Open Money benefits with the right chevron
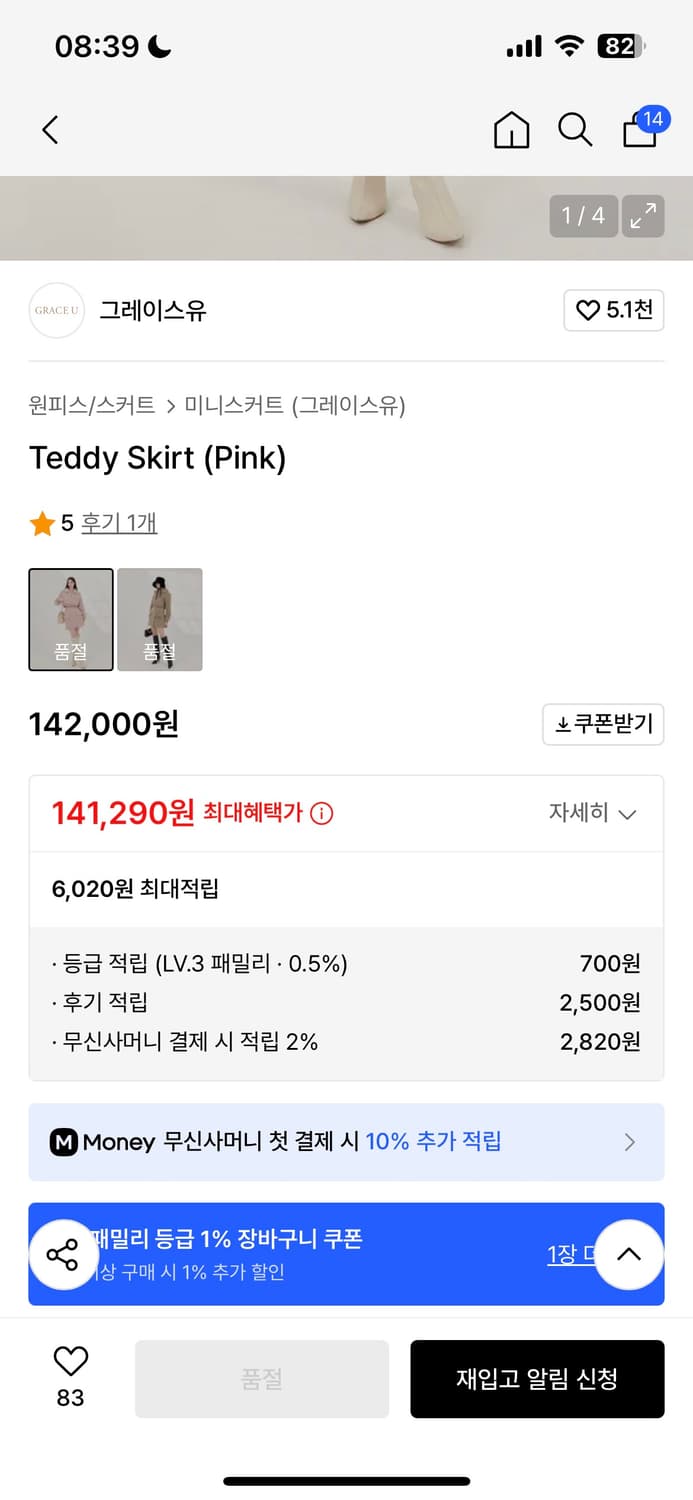Image resolution: width=693 pixels, height=1500 pixels. (630, 1142)
